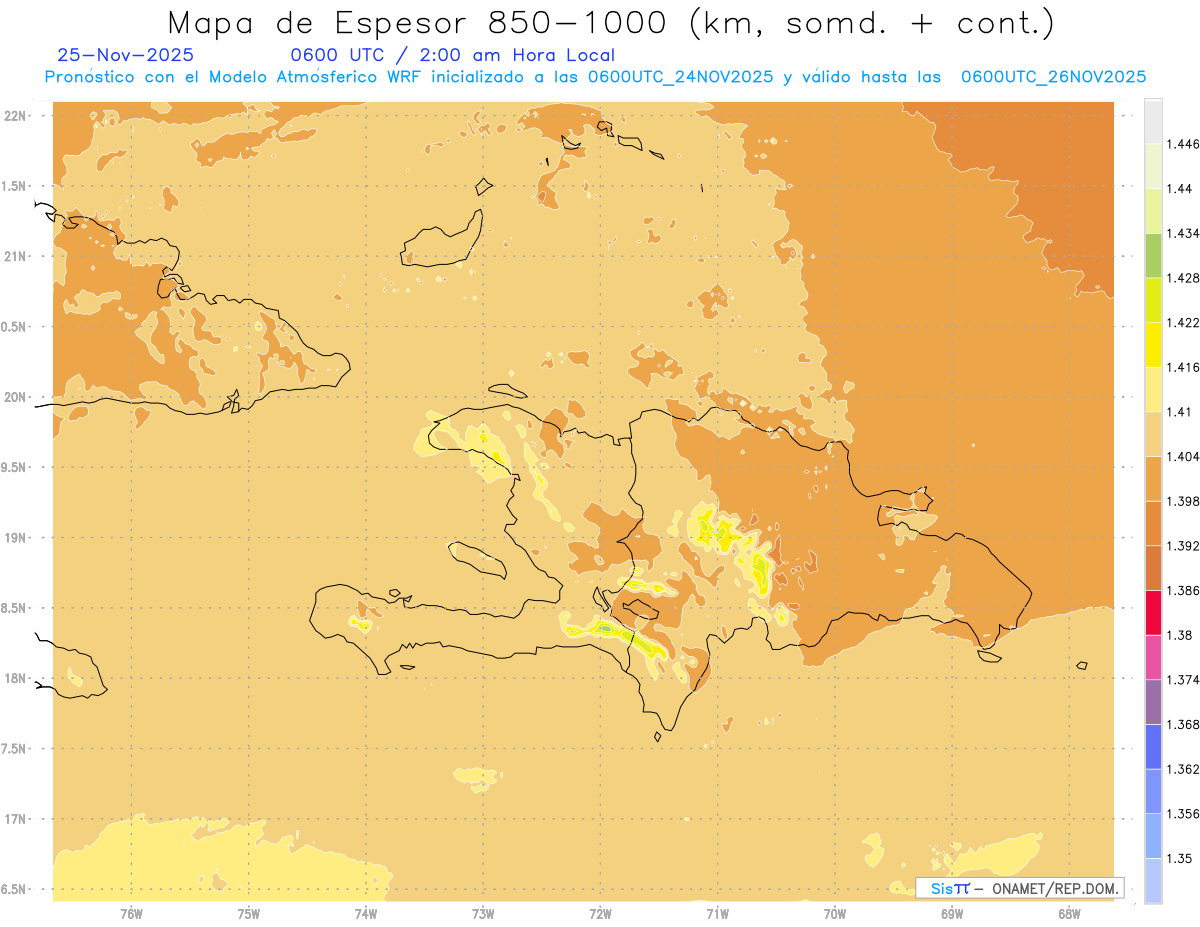This screenshot has width=1200, height=927.
Task: Click the legend value 1.356
Action: pyautogui.click(x=1183, y=814)
